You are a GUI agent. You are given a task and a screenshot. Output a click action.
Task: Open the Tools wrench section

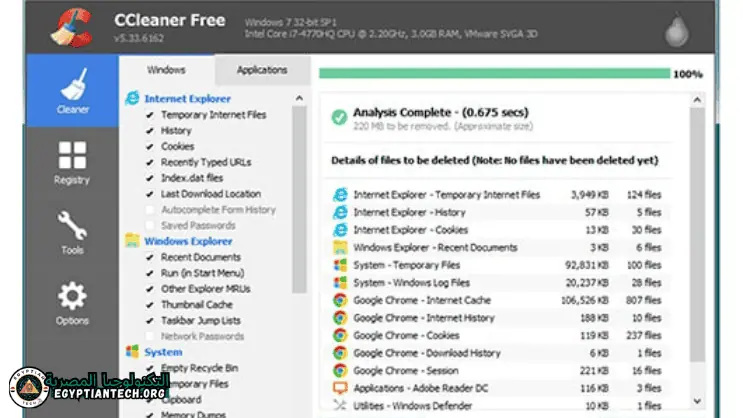pyautogui.click(x=72, y=233)
